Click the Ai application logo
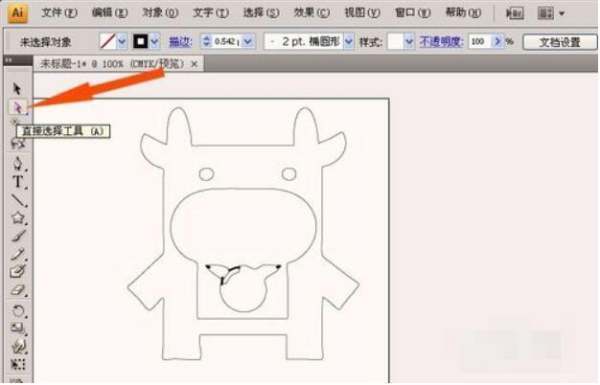This screenshot has width=600, height=385. pyautogui.click(x=17, y=13)
